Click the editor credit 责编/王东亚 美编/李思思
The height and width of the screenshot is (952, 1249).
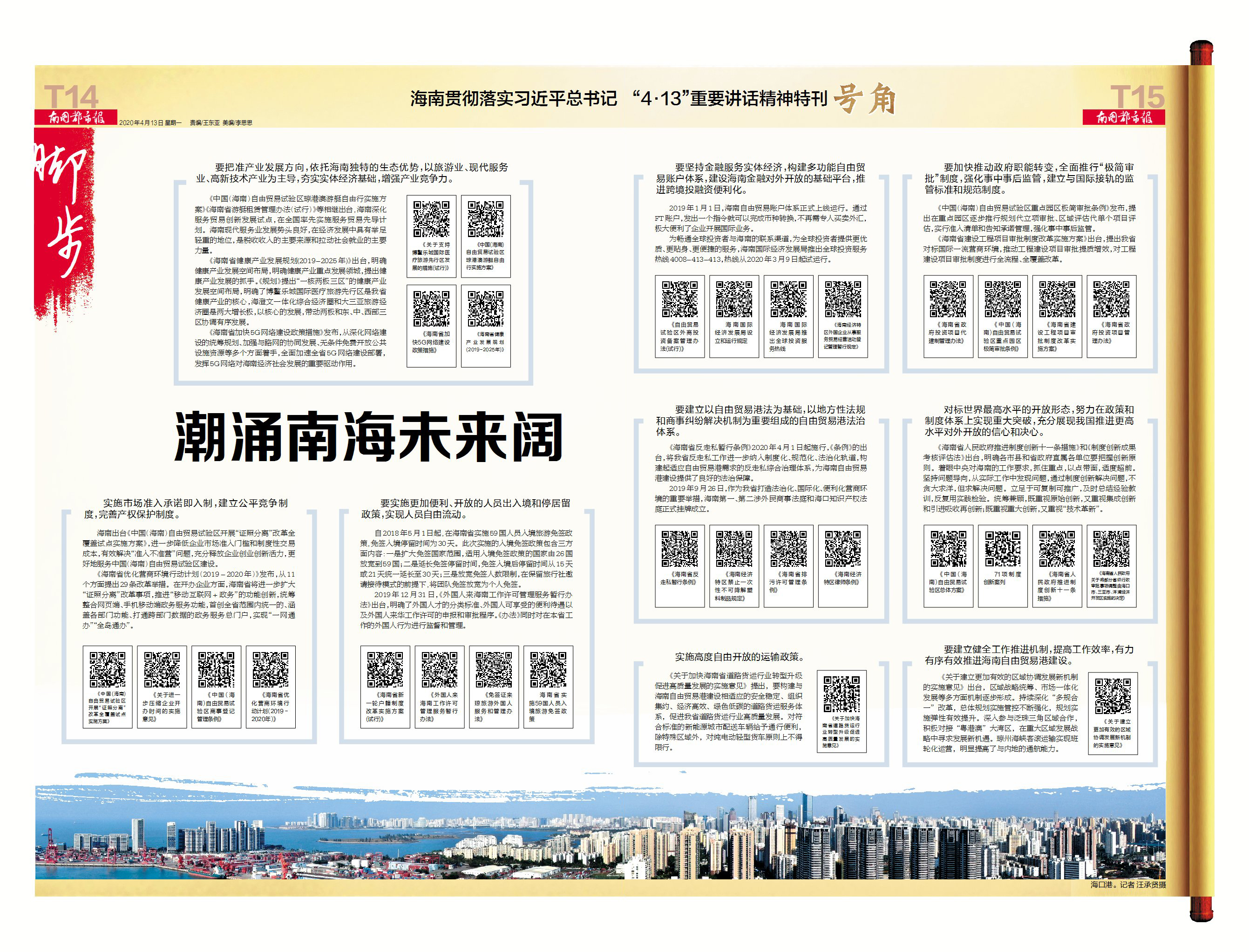(221, 122)
